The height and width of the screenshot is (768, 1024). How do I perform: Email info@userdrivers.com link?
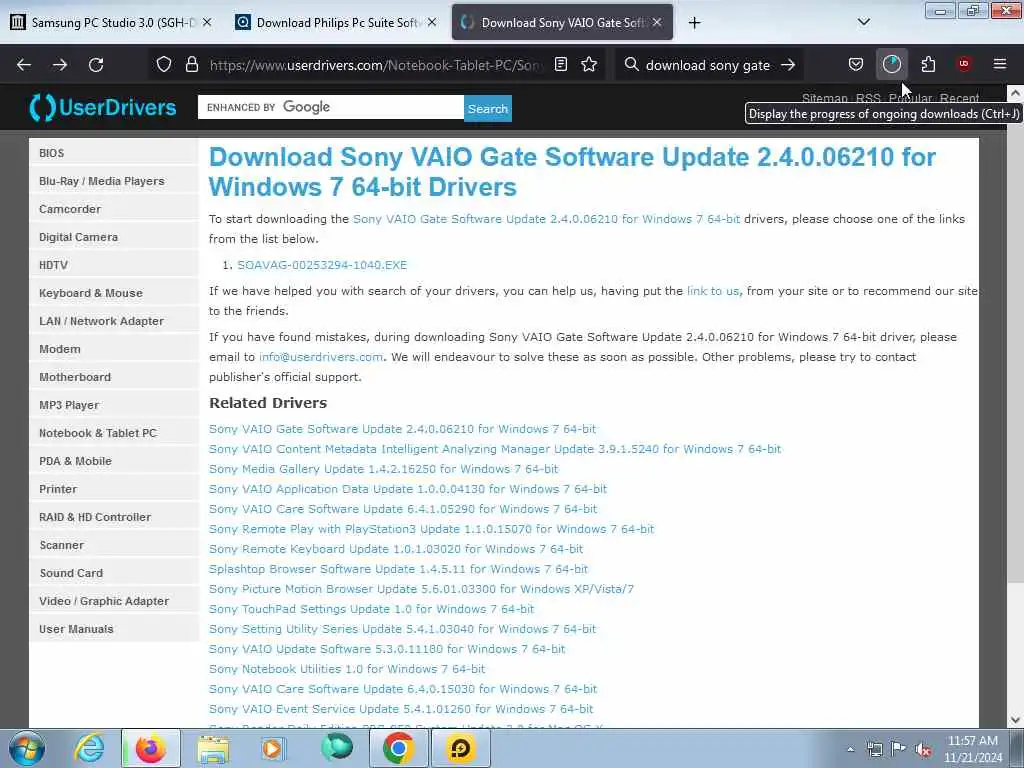point(321,357)
